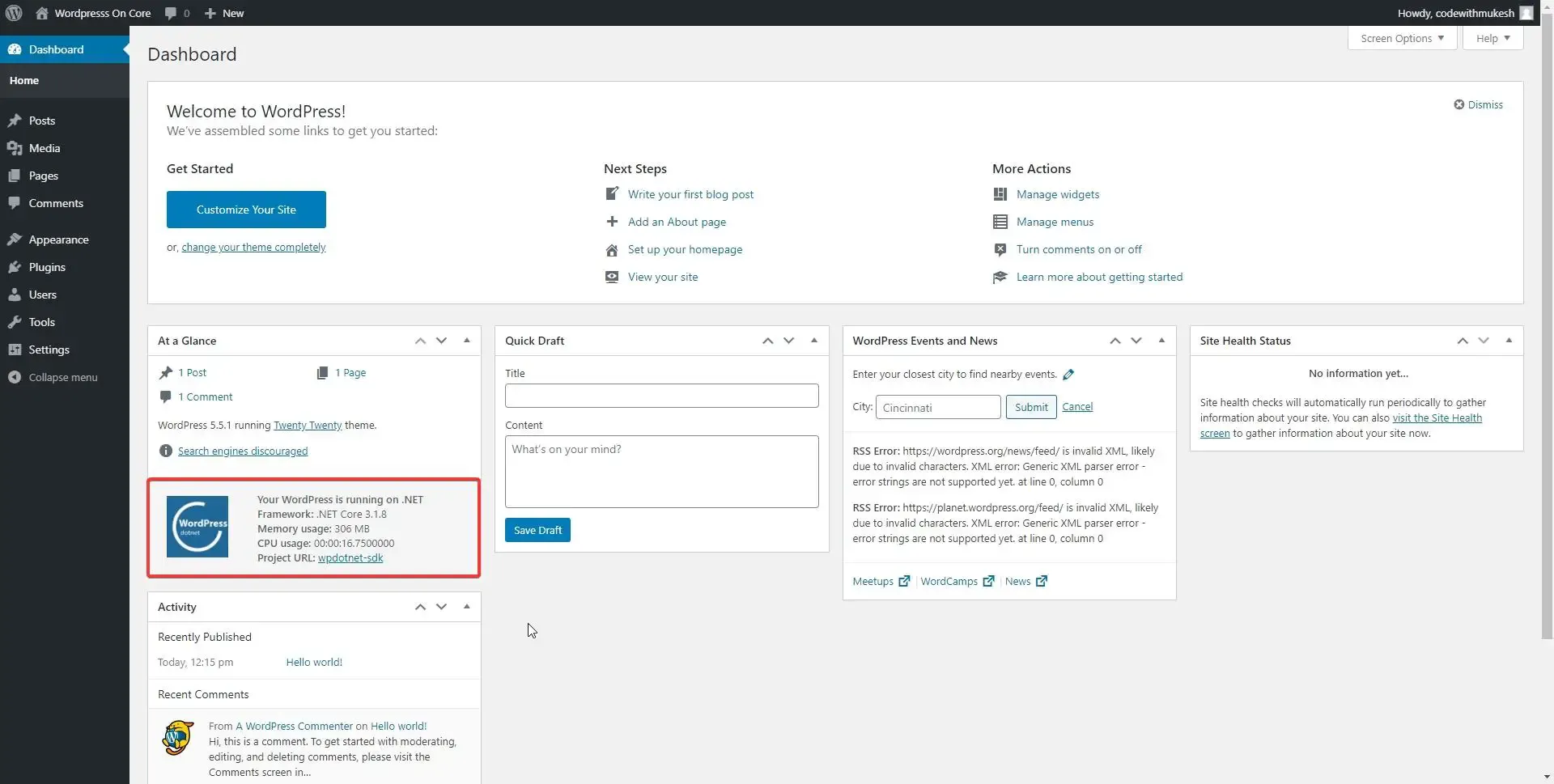
Task: Click the Appearance paintbrush icon
Action: tap(15, 239)
